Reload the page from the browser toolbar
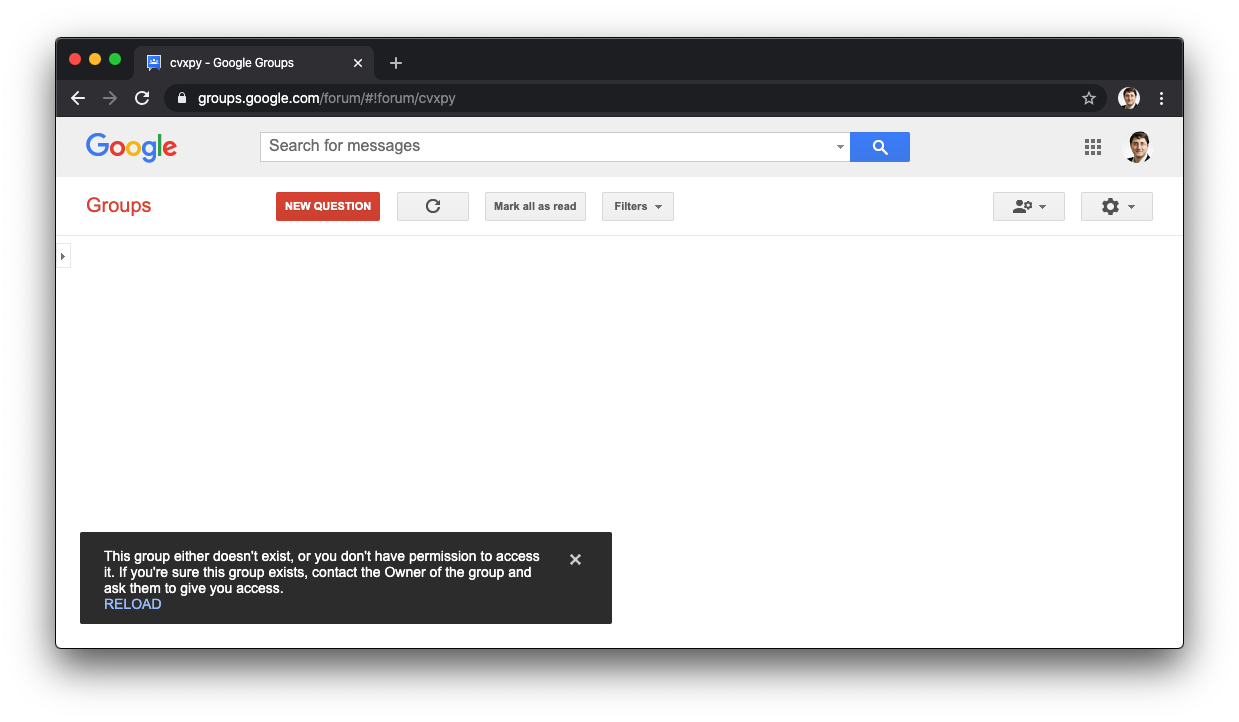 [x=142, y=98]
